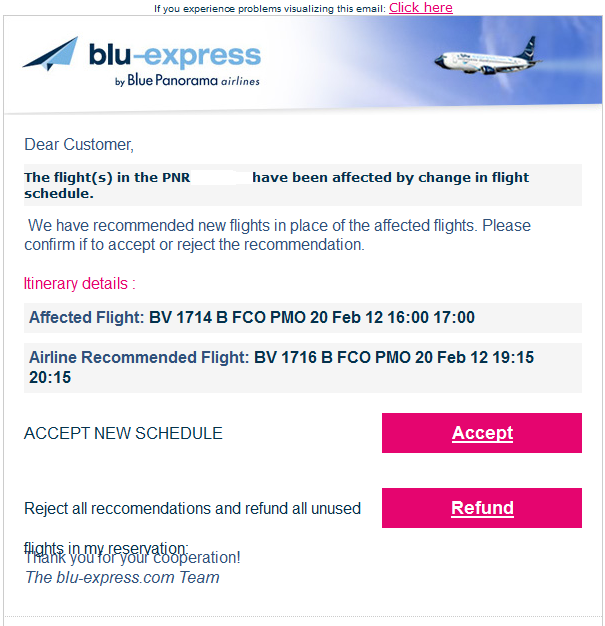Select the Affected Flight BV 1714 row

[303, 318]
